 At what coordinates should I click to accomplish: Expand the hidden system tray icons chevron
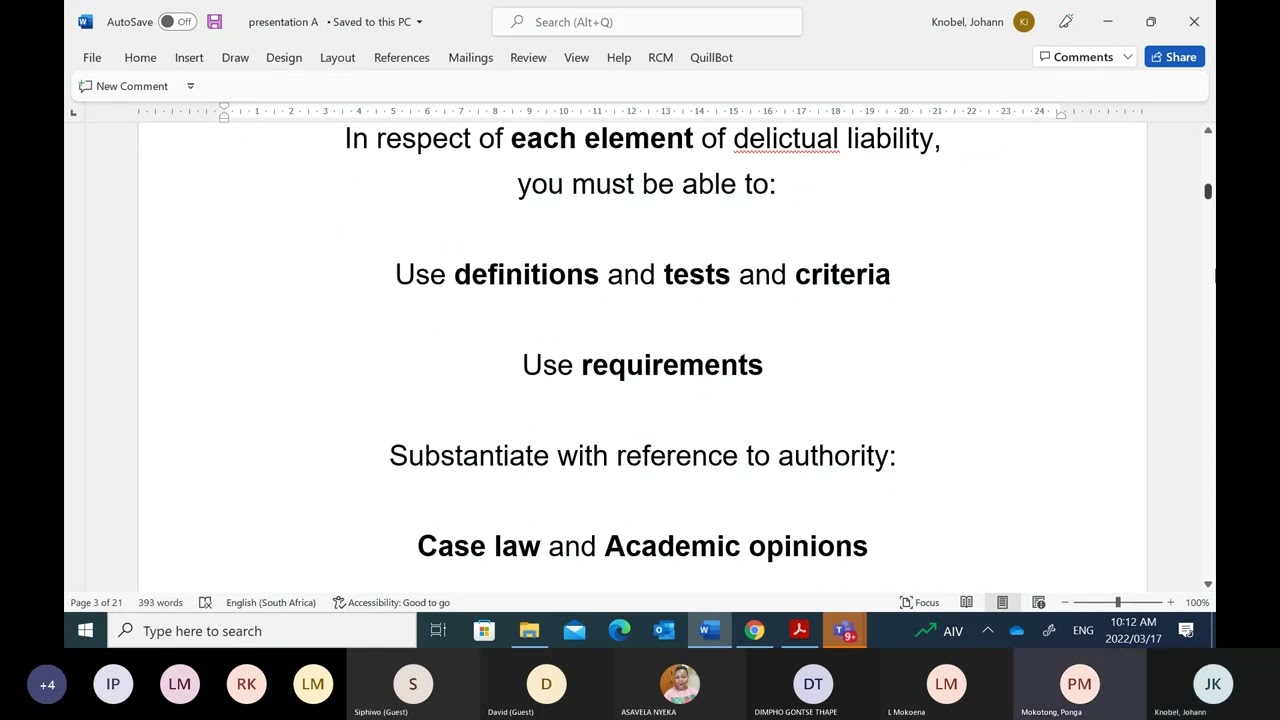point(987,631)
